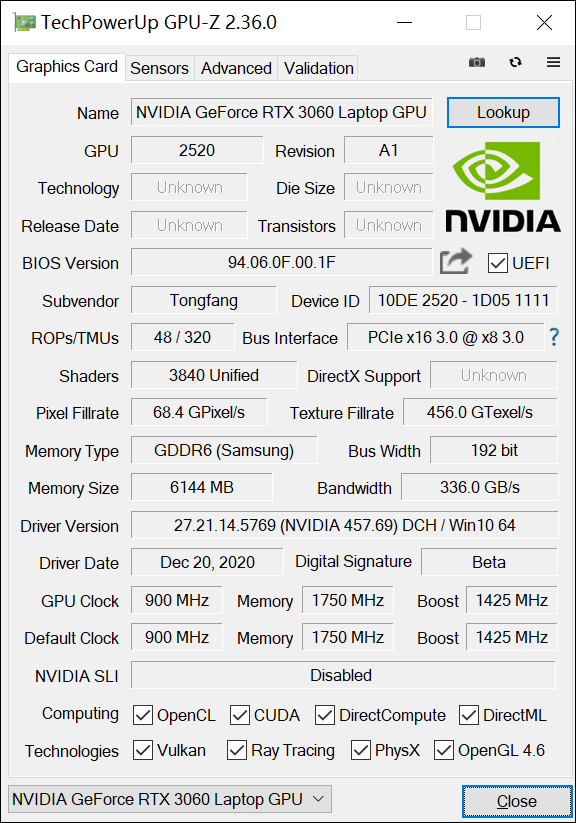Switch to the Validation tab
The width and height of the screenshot is (576, 823).
(317, 68)
